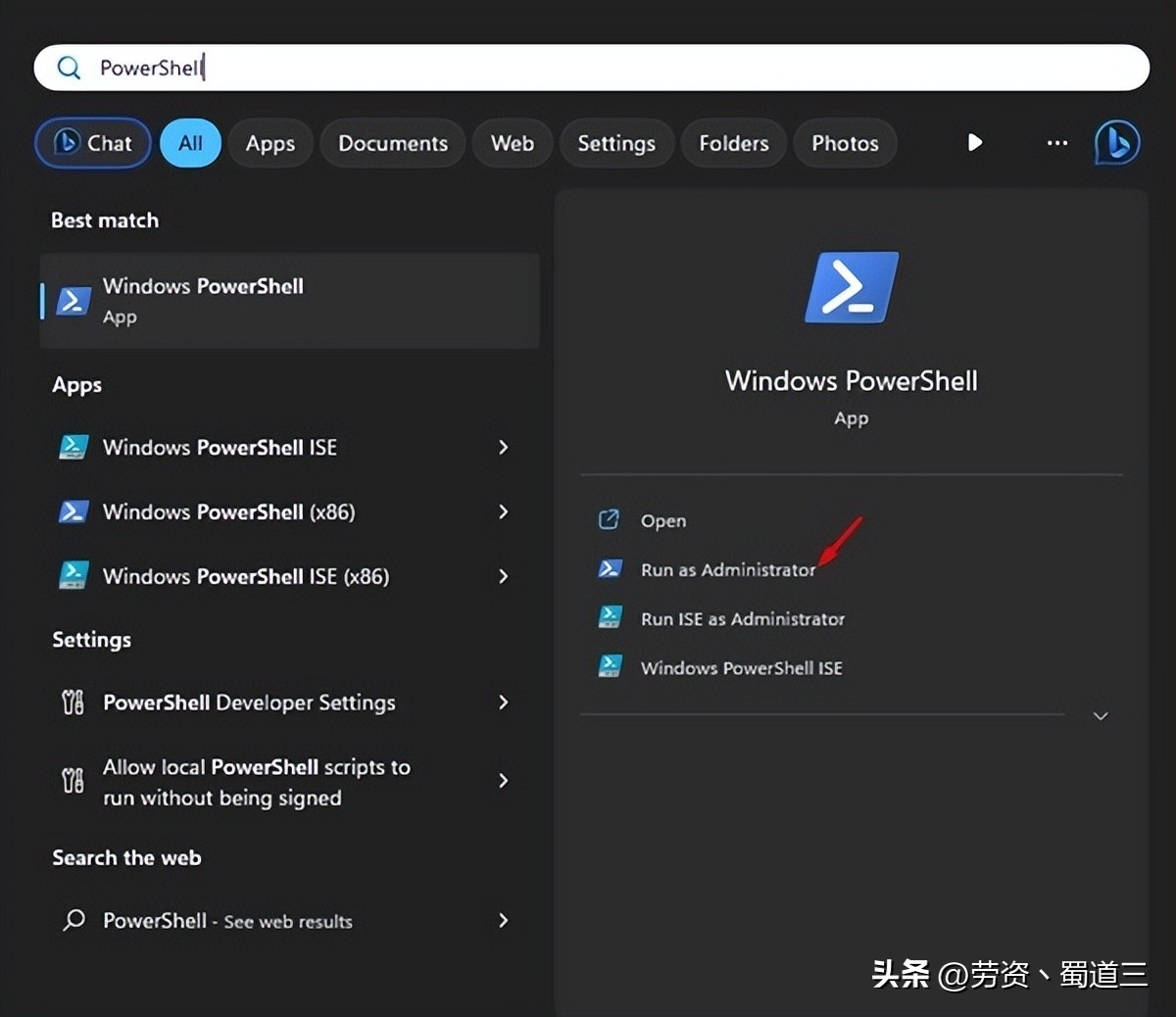Image resolution: width=1176 pixels, height=1017 pixels.
Task: Expand PowerShell web results chevron
Action: [503, 920]
